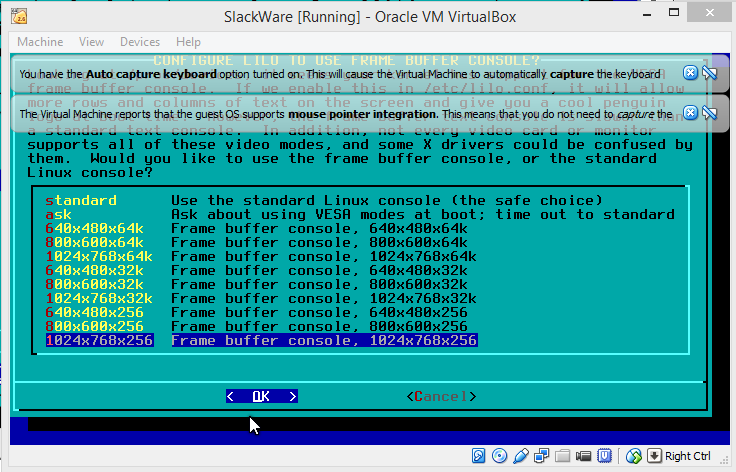
Task: Click the optical disc drive status icon
Action: (x=499, y=456)
